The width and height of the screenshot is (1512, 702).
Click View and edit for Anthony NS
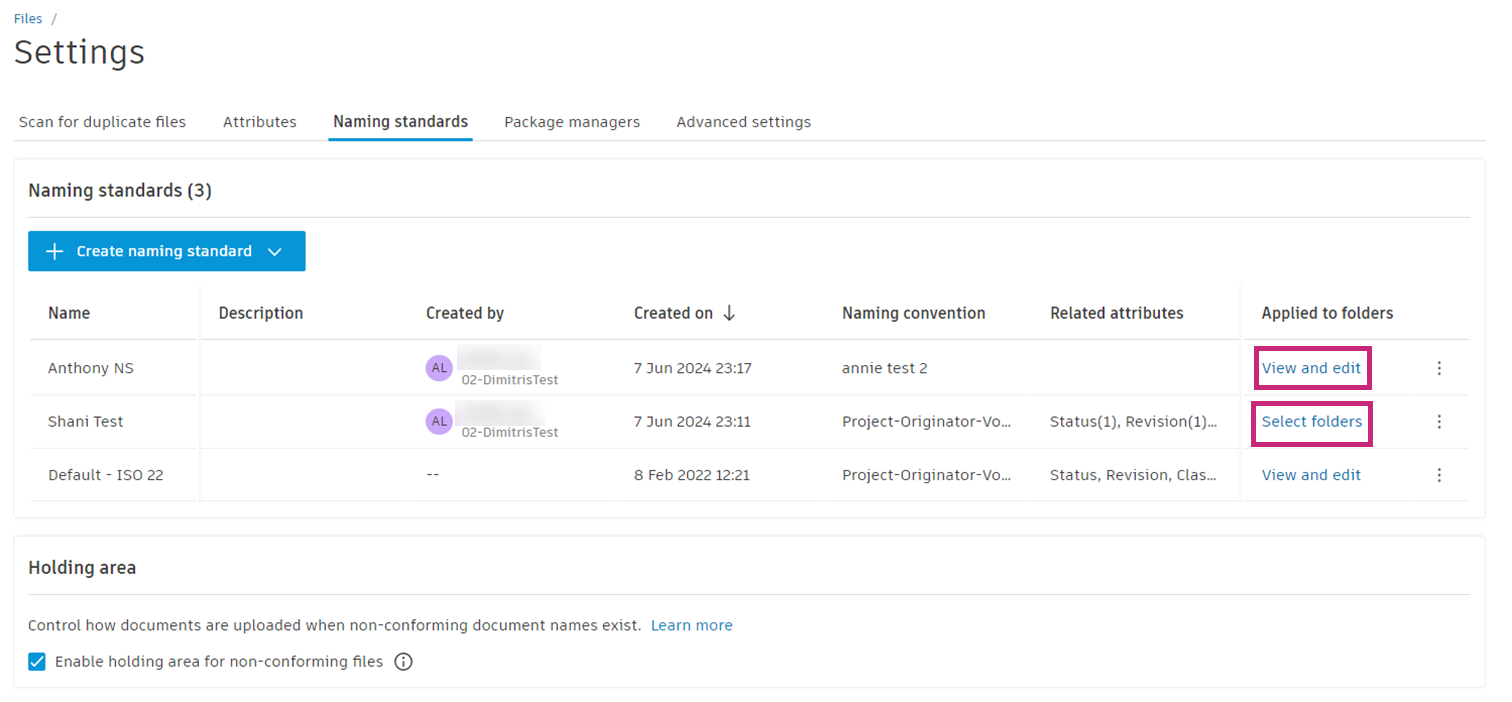(x=1311, y=368)
